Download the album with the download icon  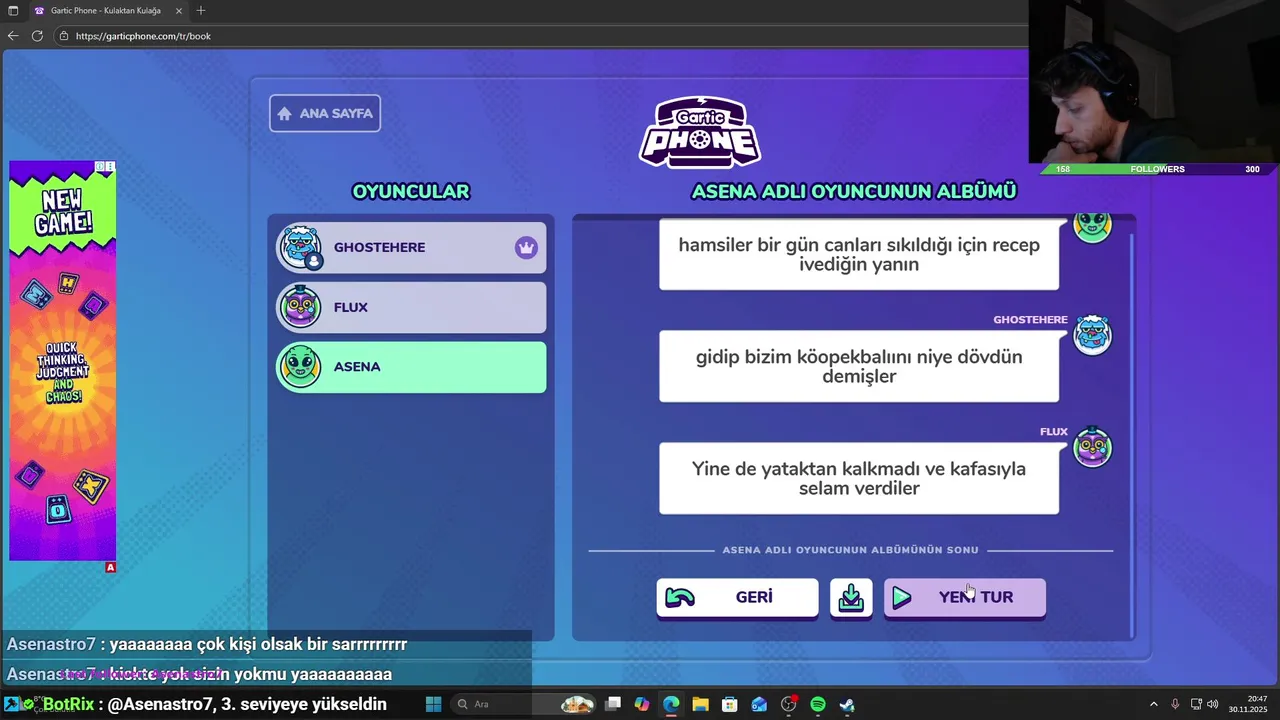pyautogui.click(x=851, y=597)
